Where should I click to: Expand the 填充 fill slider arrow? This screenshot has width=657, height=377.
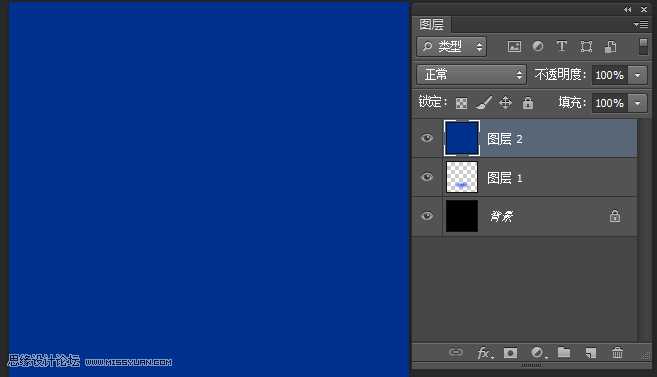(637, 103)
